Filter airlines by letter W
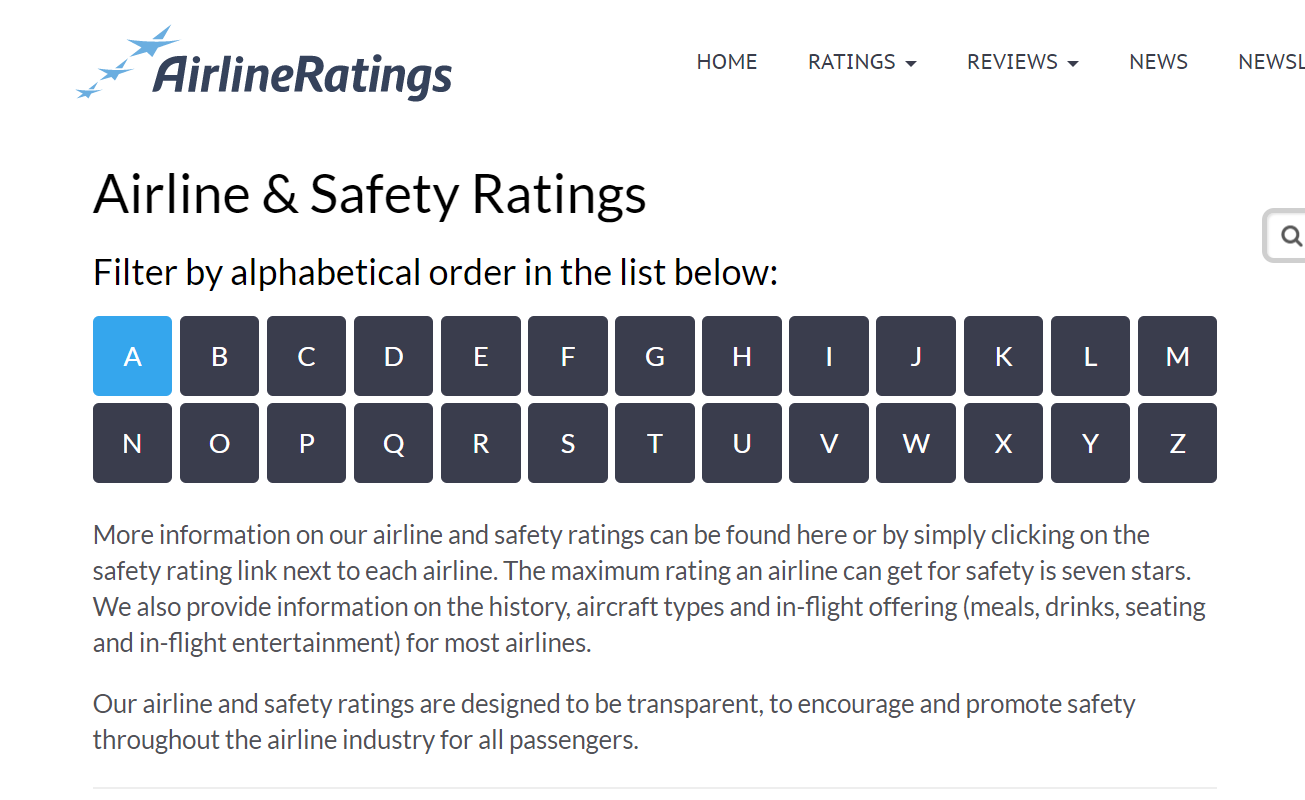Image resolution: width=1305 pixels, height=800 pixels. pos(916,442)
